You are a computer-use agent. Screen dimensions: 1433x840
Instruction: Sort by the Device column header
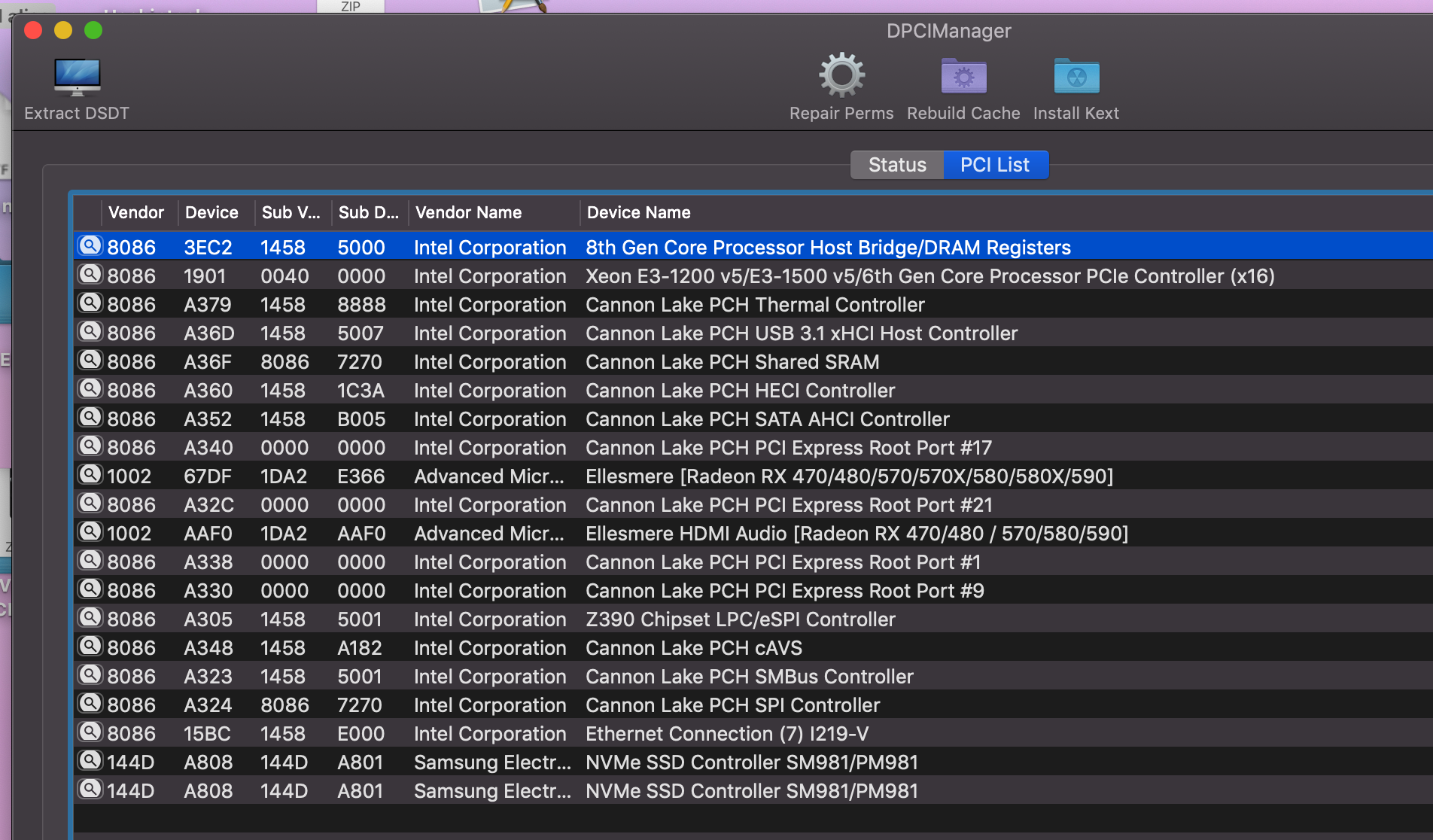(x=217, y=213)
